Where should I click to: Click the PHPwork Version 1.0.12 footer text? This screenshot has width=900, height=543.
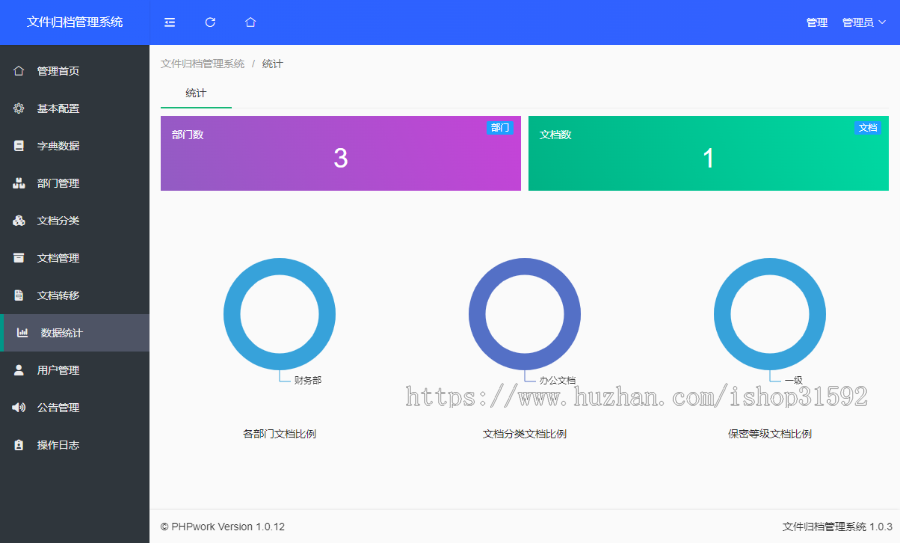point(223,526)
